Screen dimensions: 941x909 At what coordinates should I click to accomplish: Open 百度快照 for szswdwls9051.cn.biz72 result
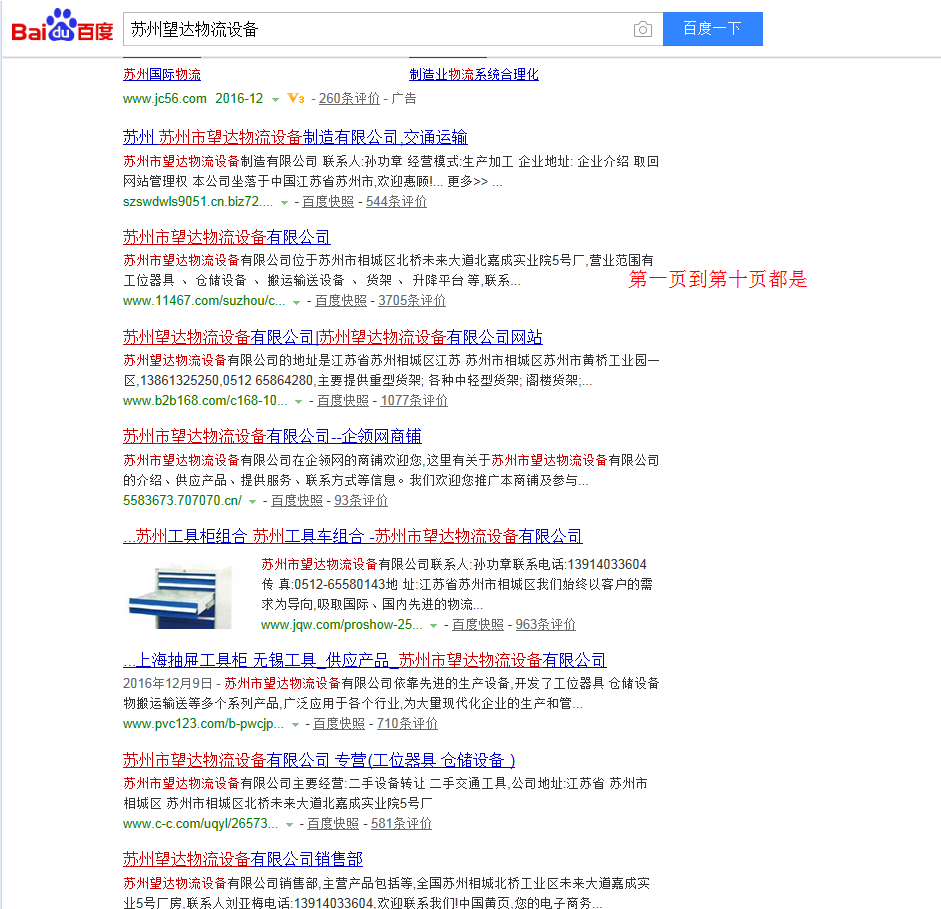pyautogui.click(x=328, y=202)
